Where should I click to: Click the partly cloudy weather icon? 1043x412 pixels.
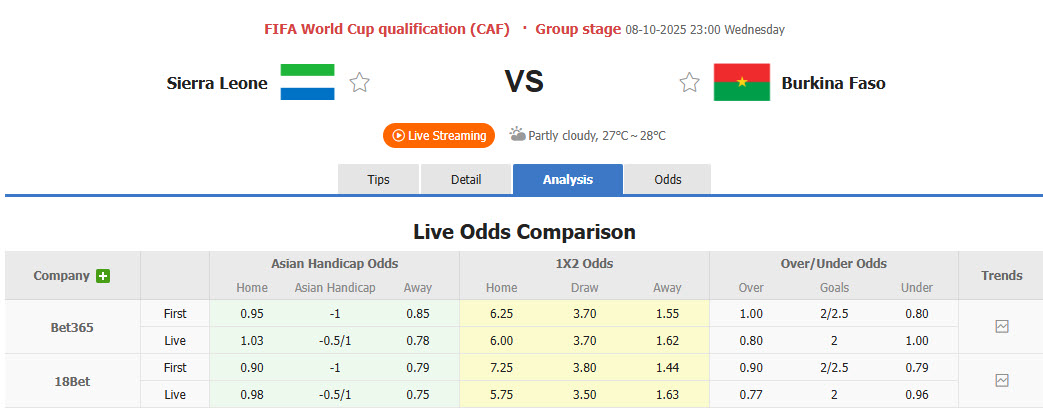coord(517,134)
